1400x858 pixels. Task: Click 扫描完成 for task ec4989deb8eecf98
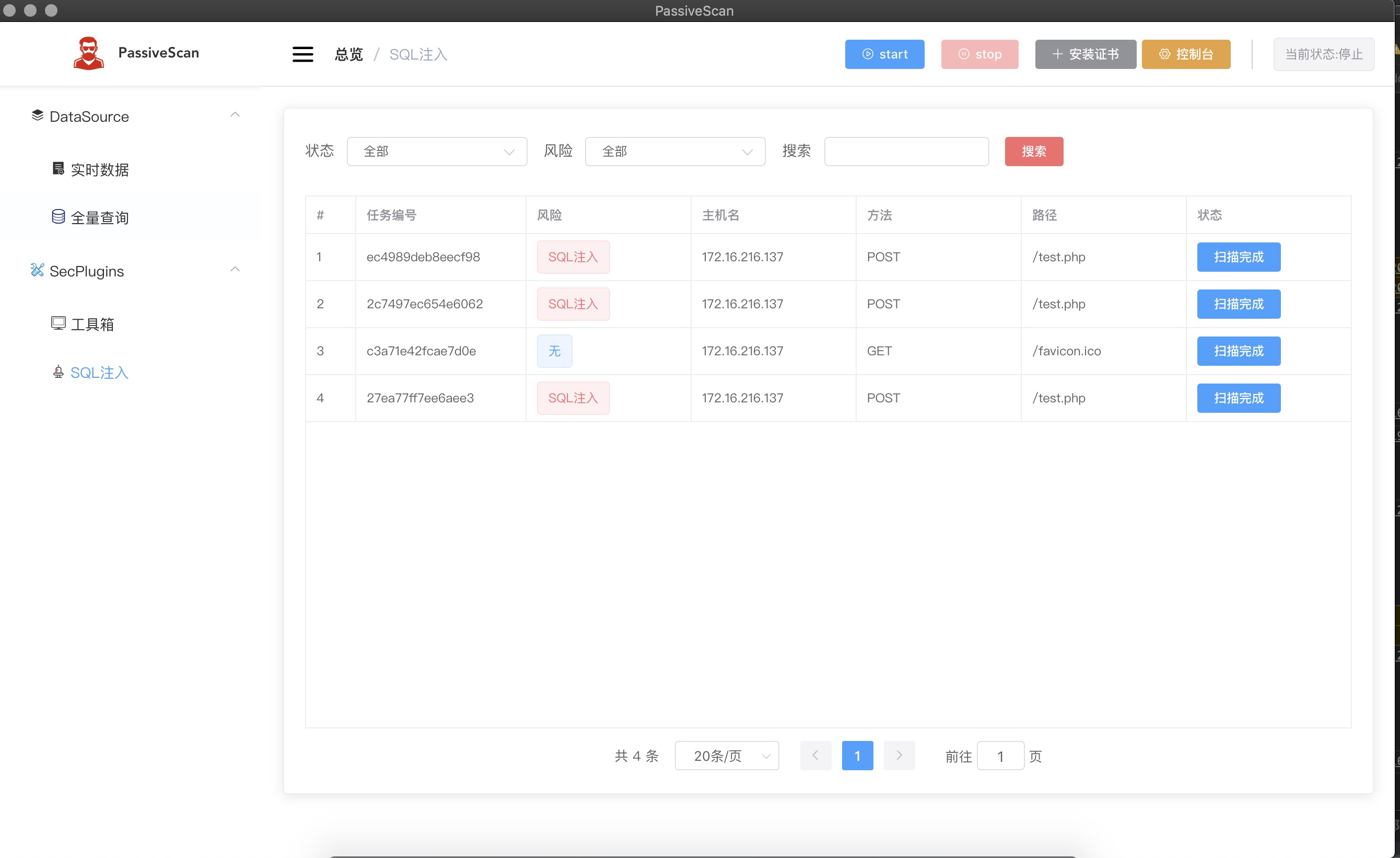coord(1238,258)
